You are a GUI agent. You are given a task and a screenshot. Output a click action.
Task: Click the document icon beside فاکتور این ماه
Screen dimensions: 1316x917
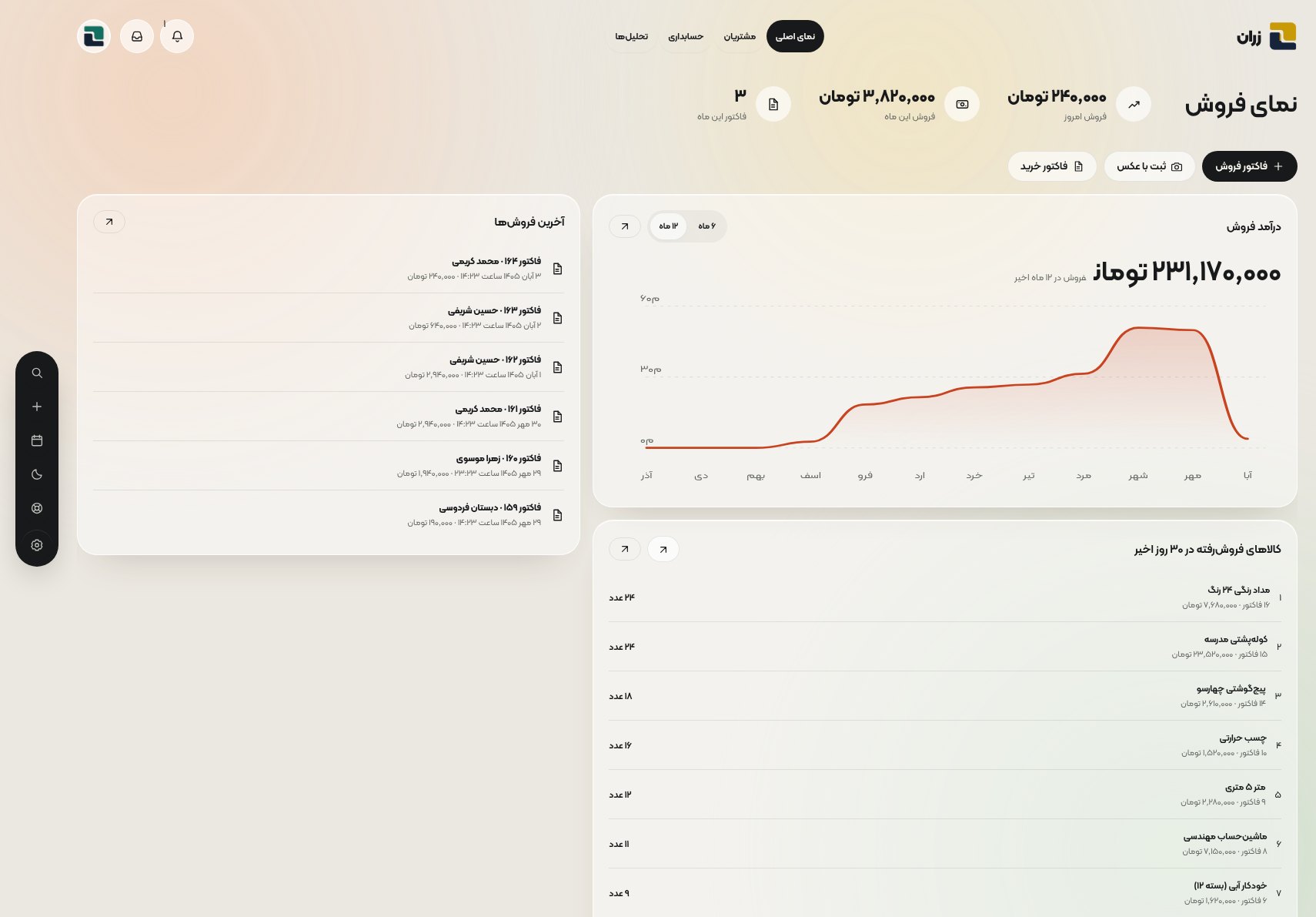point(773,104)
